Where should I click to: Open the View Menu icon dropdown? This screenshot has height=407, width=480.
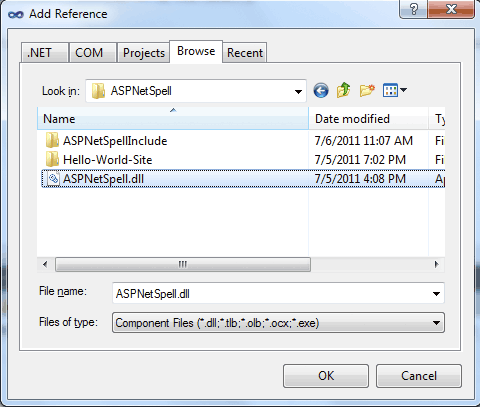point(395,90)
